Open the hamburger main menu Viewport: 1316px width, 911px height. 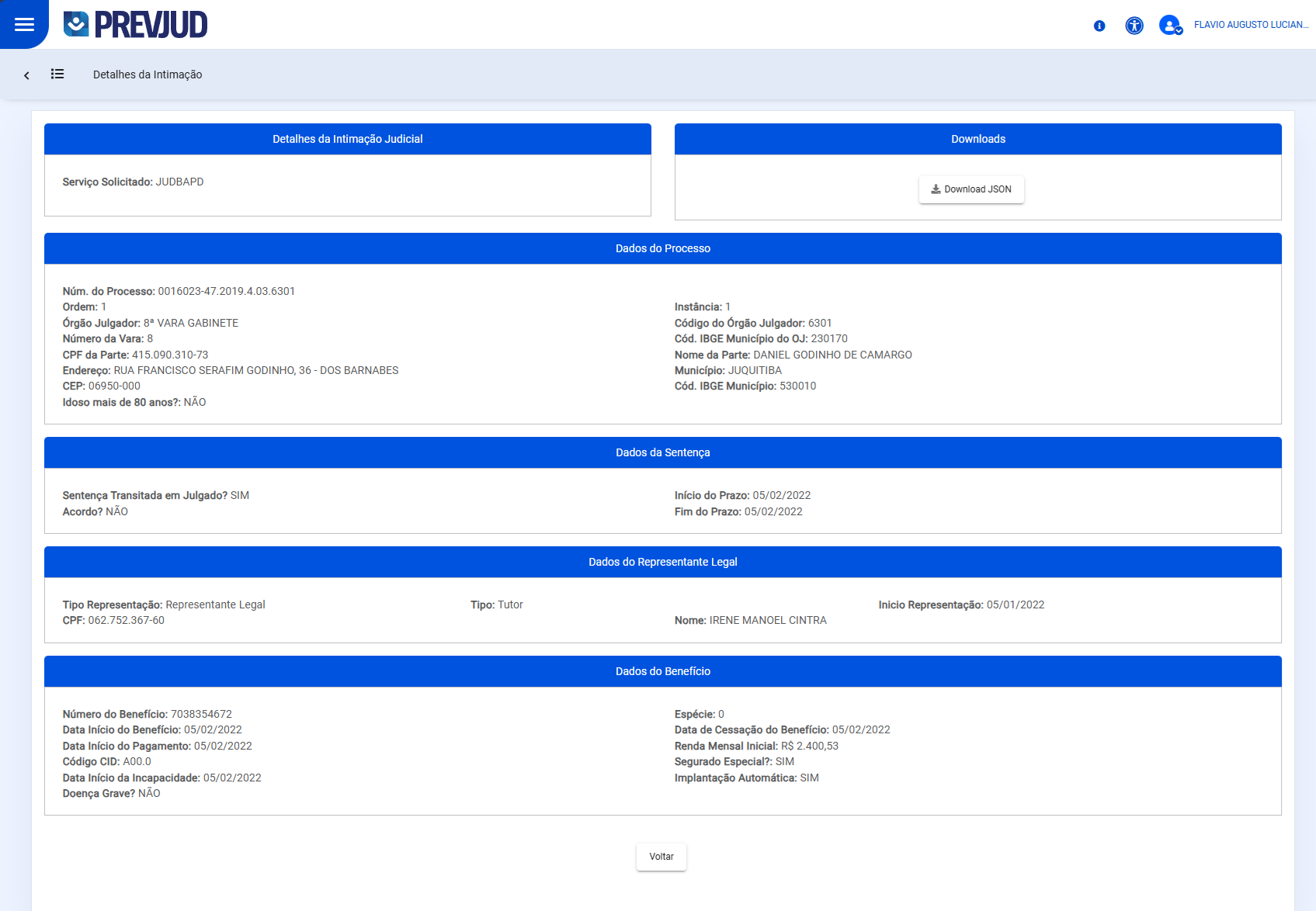point(24,24)
